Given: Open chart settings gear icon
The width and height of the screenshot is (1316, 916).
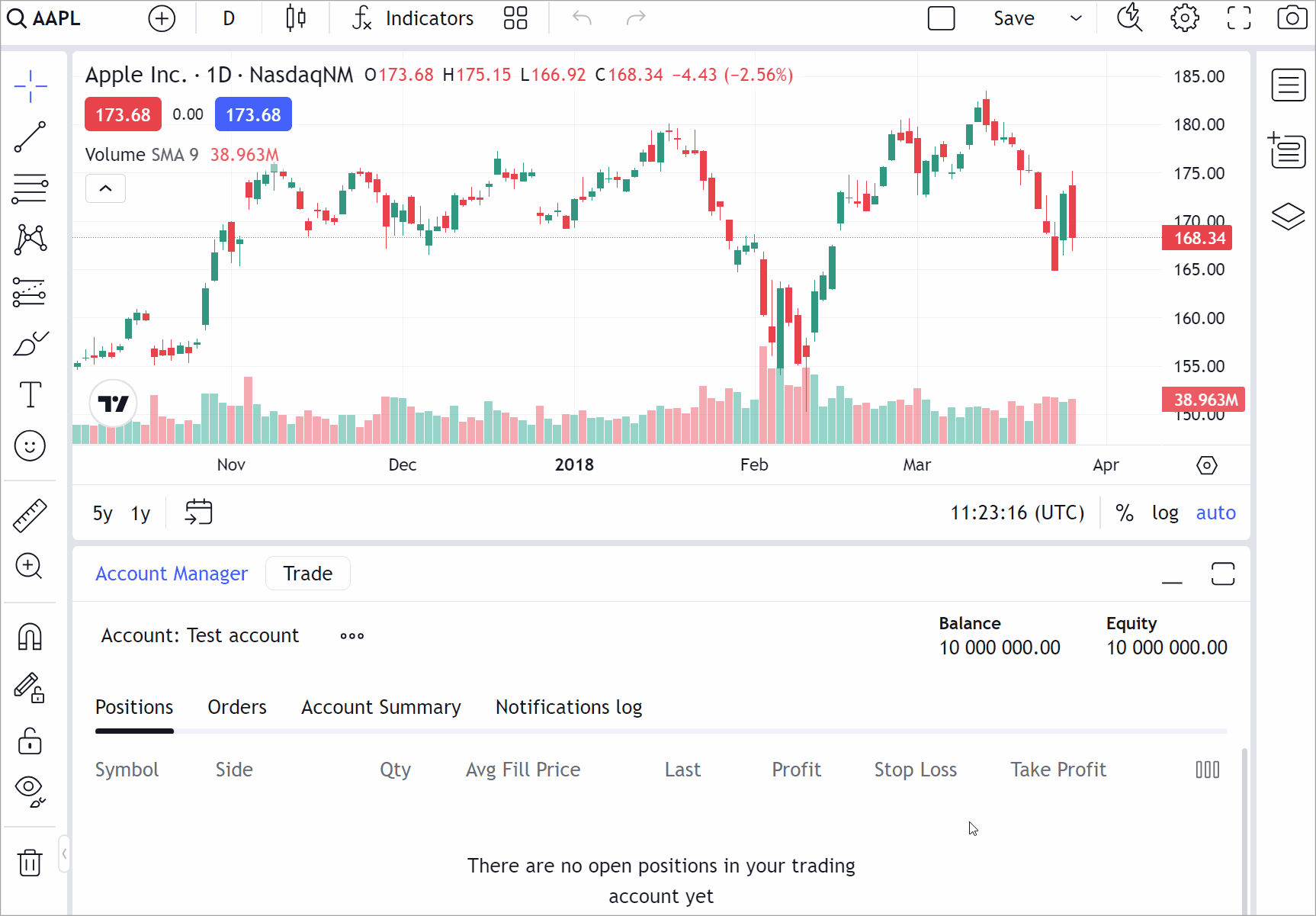Looking at the screenshot, I should pyautogui.click(x=1184, y=18).
